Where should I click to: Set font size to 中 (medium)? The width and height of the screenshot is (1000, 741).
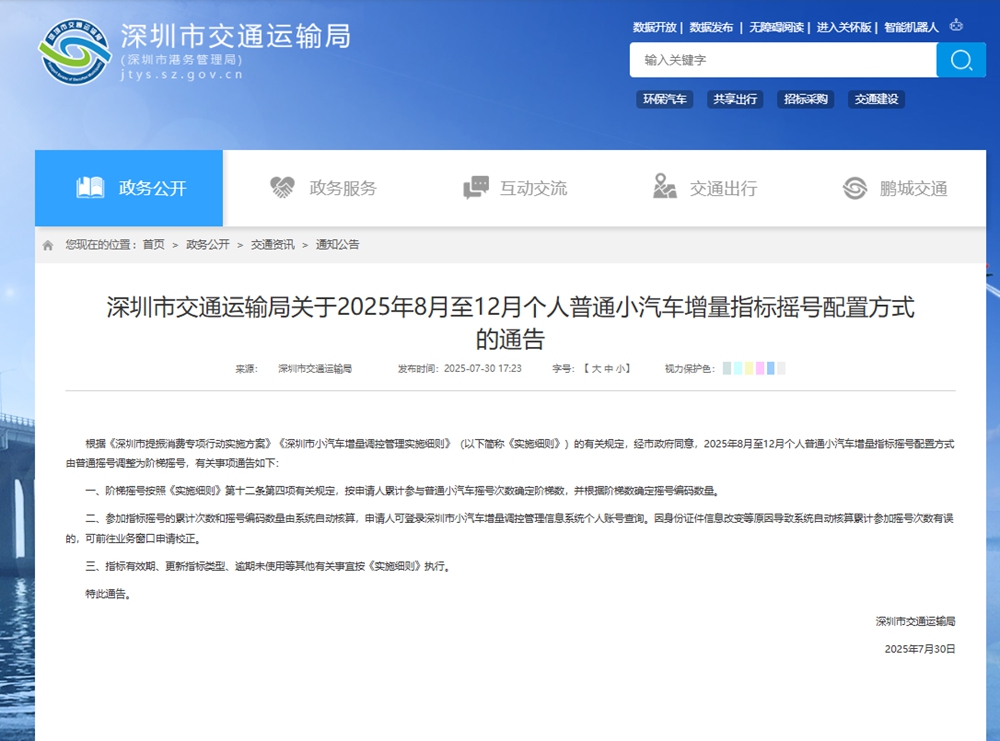609,369
